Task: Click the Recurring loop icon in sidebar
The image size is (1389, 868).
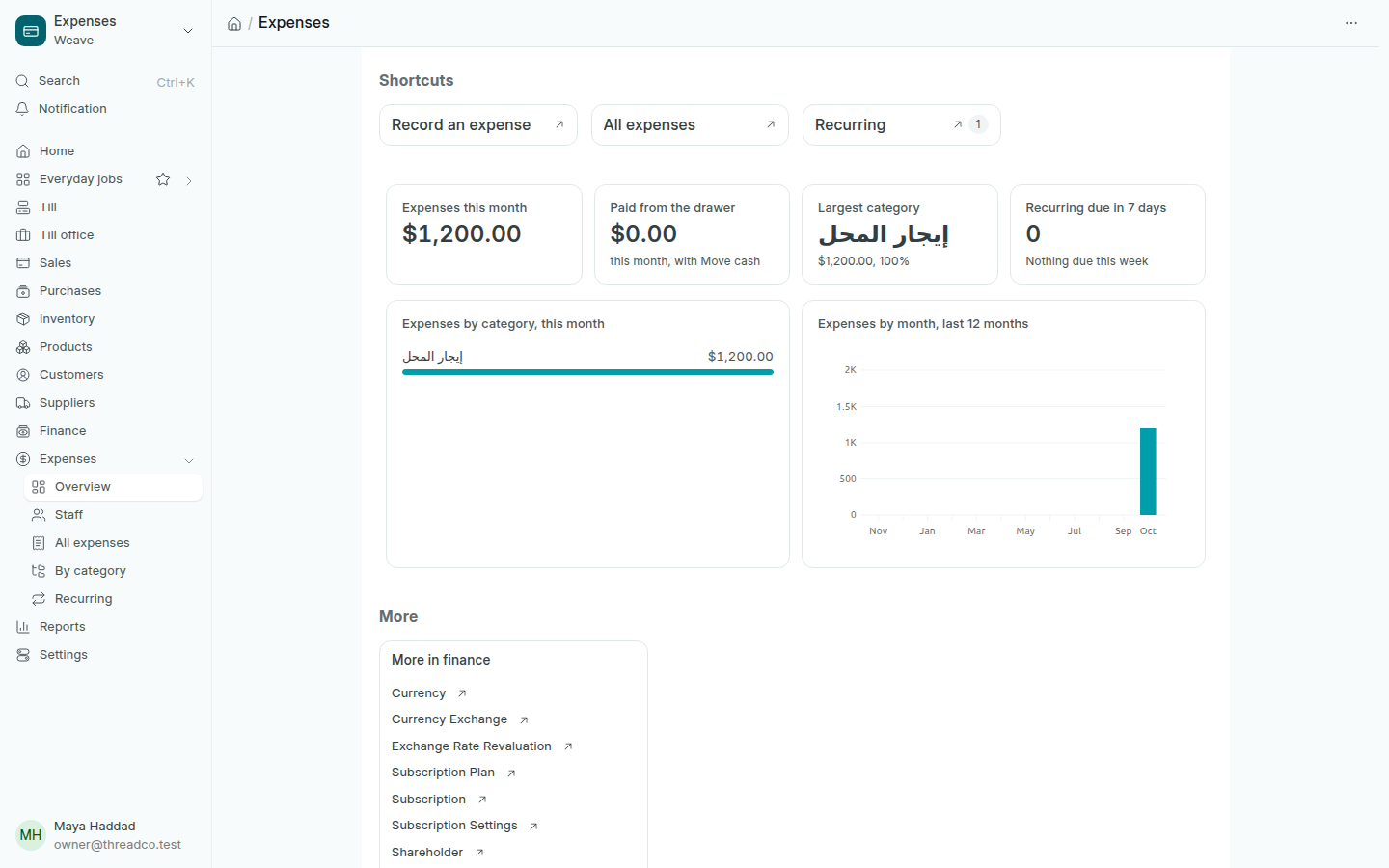Action: pyautogui.click(x=39, y=599)
